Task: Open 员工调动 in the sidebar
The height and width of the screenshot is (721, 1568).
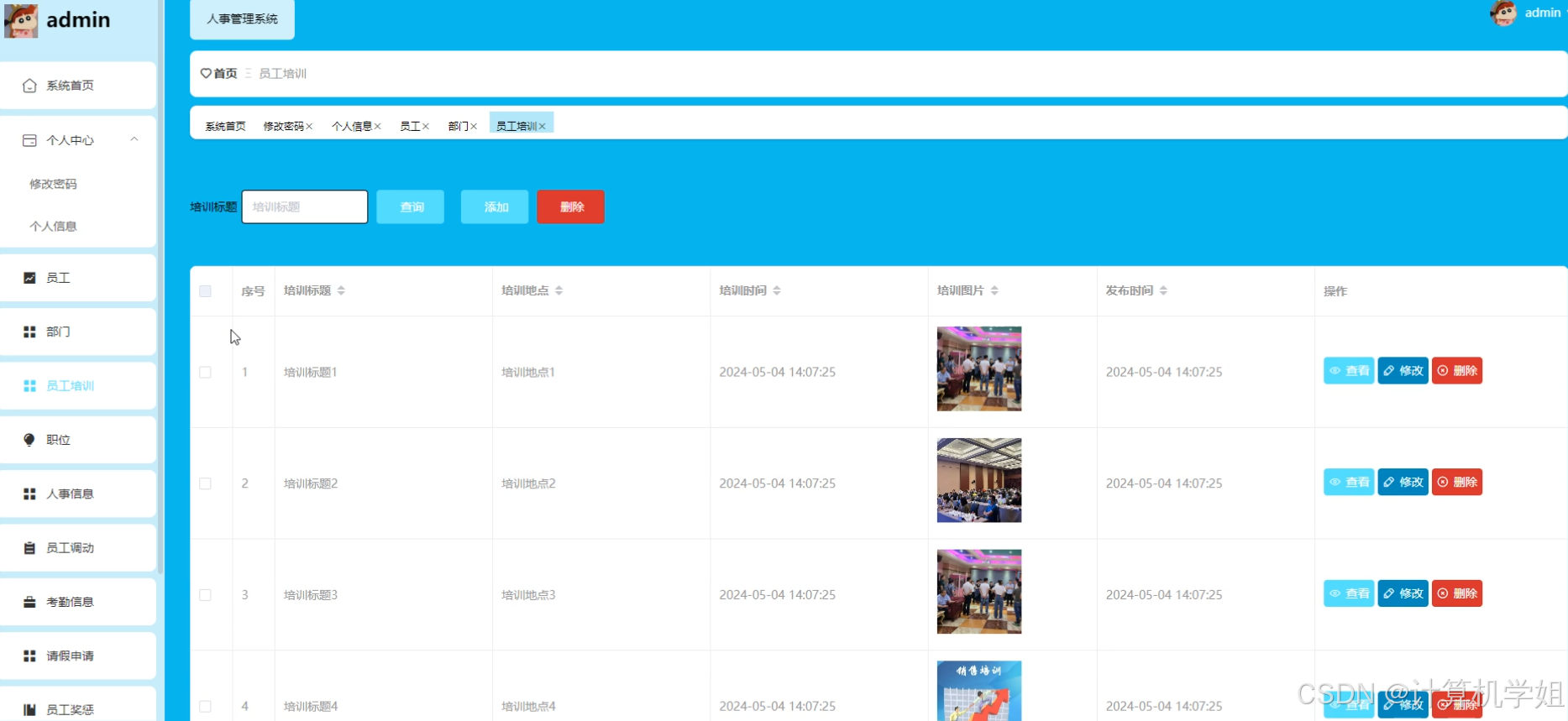Action: (78, 548)
